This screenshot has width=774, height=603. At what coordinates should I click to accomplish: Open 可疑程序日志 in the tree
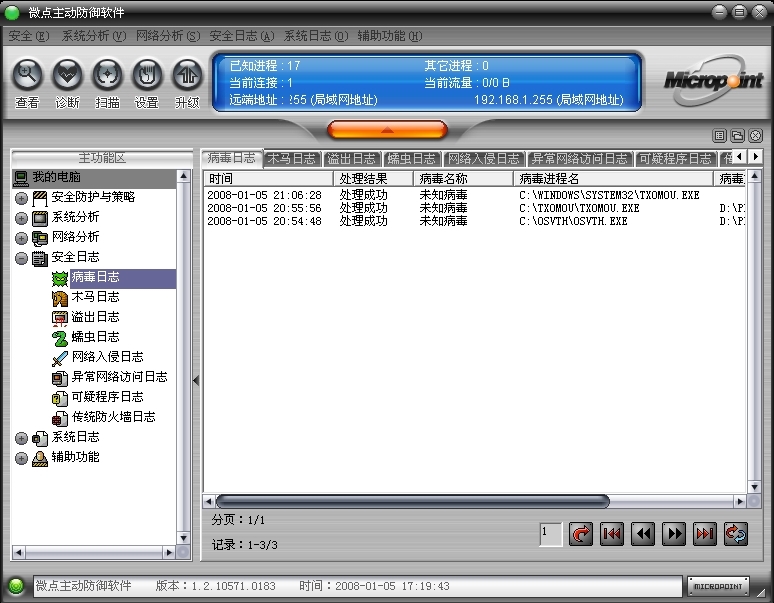pyautogui.click(x=108, y=397)
